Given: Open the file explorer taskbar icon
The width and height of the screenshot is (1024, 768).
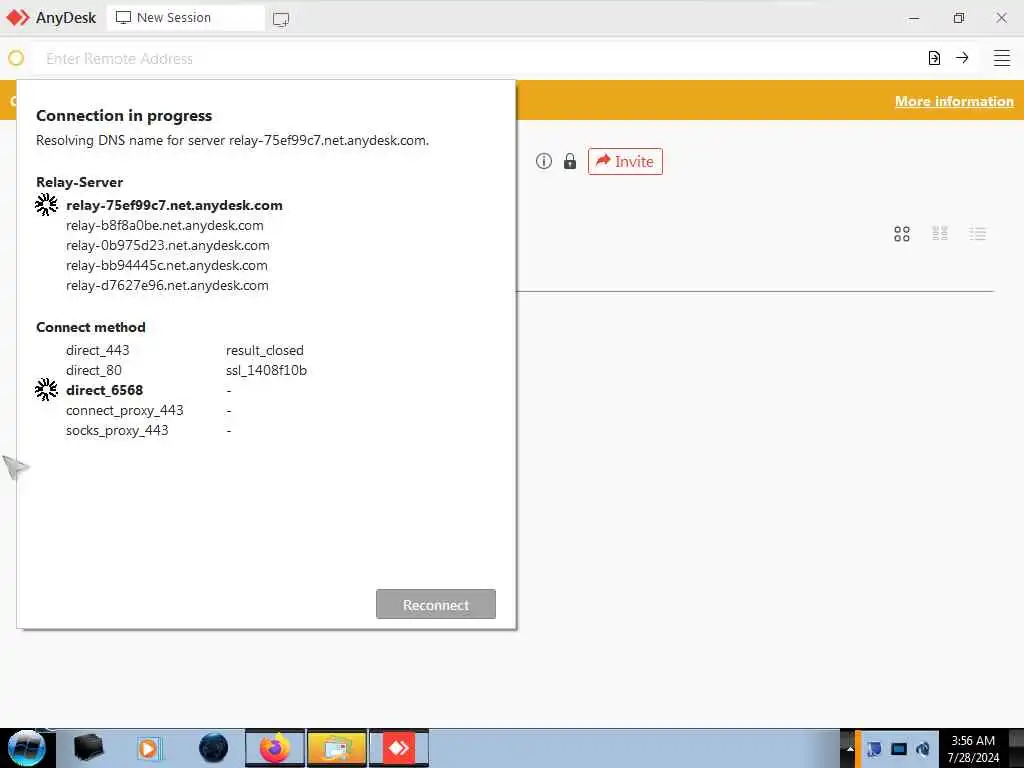Looking at the screenshot, I should tap(337, 748).
